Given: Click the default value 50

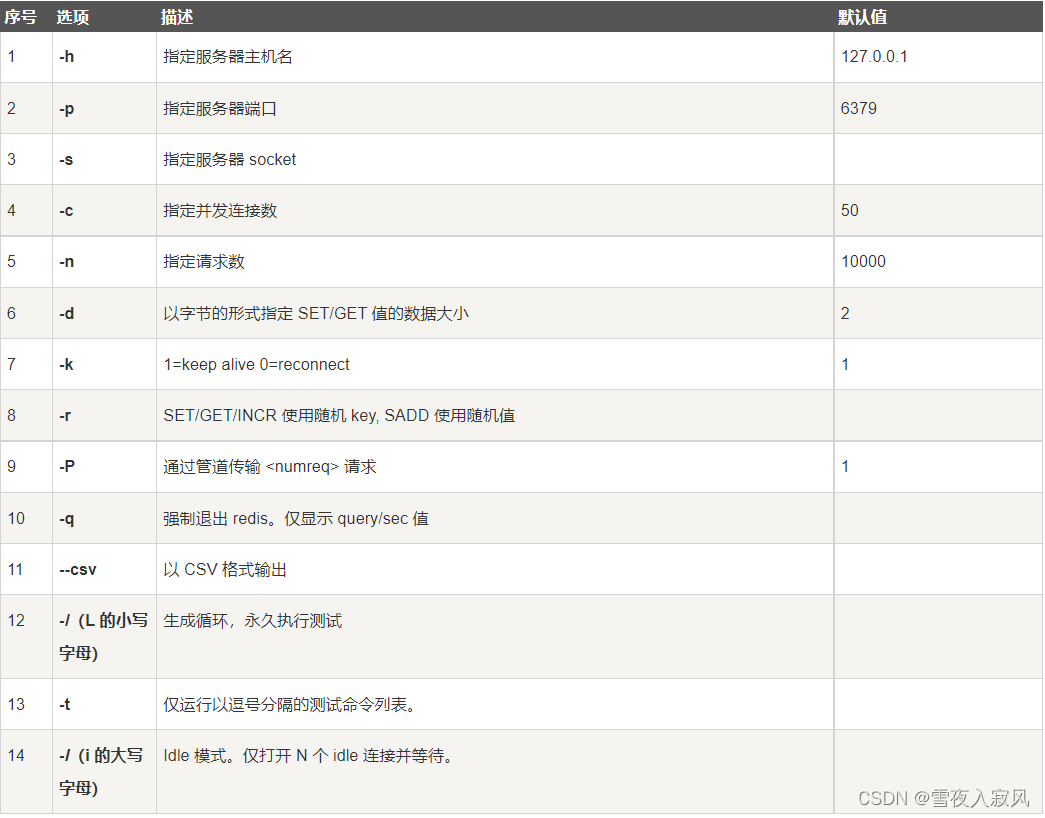Looking at the screenshot, I should pos(850,211).
